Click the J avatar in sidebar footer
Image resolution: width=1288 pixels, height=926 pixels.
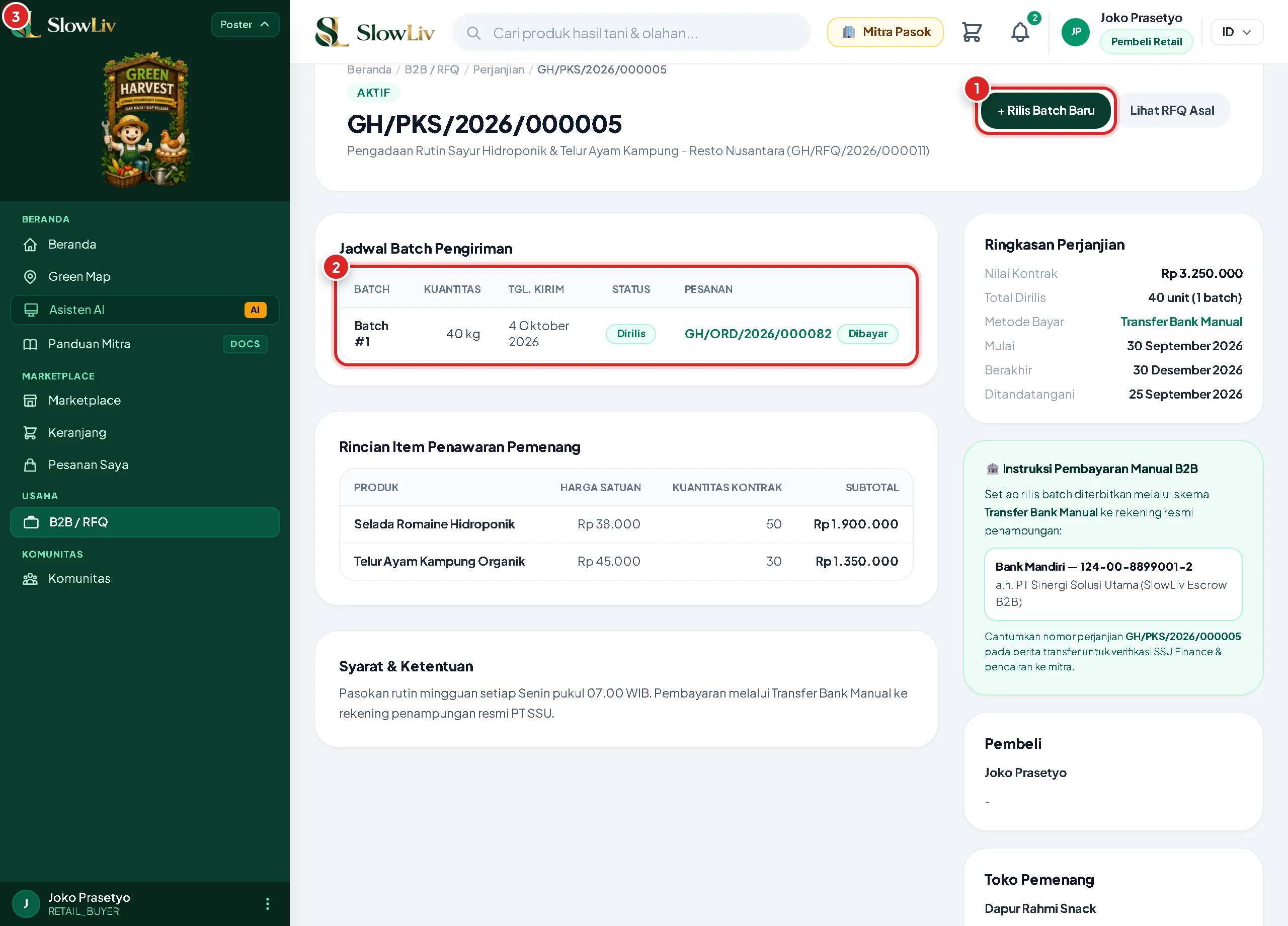(26, 903)
